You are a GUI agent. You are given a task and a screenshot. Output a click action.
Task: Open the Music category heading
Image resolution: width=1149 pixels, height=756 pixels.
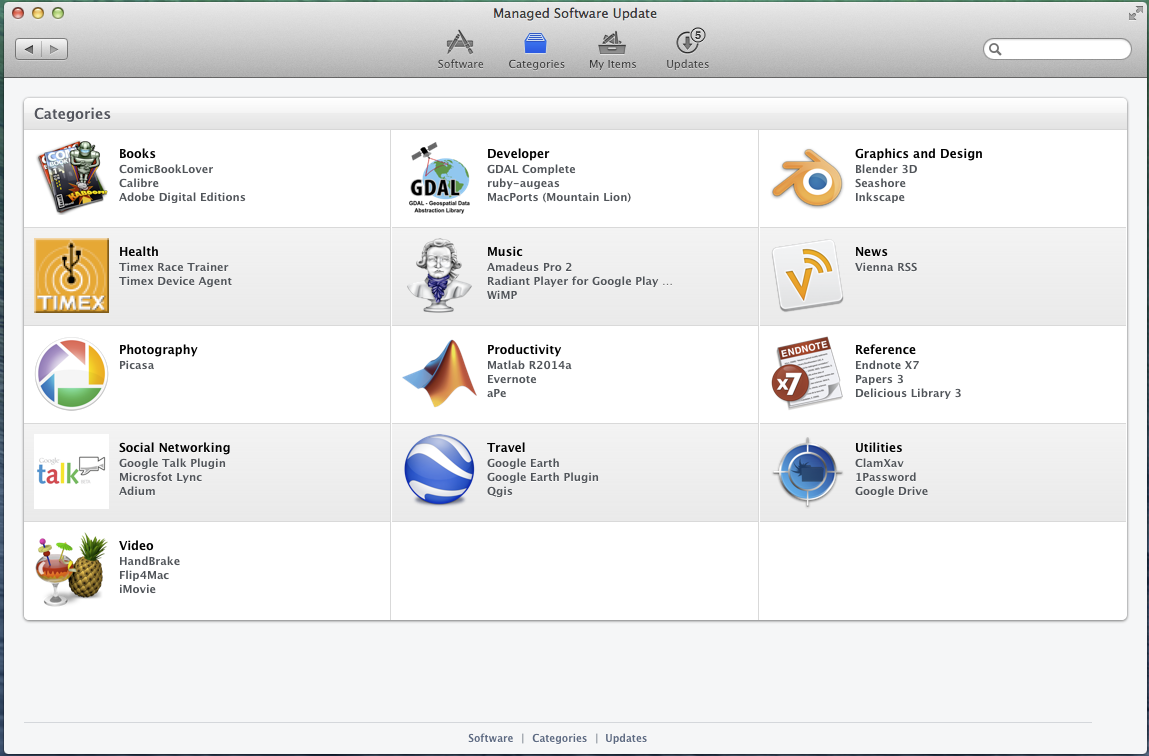[504, 252]
